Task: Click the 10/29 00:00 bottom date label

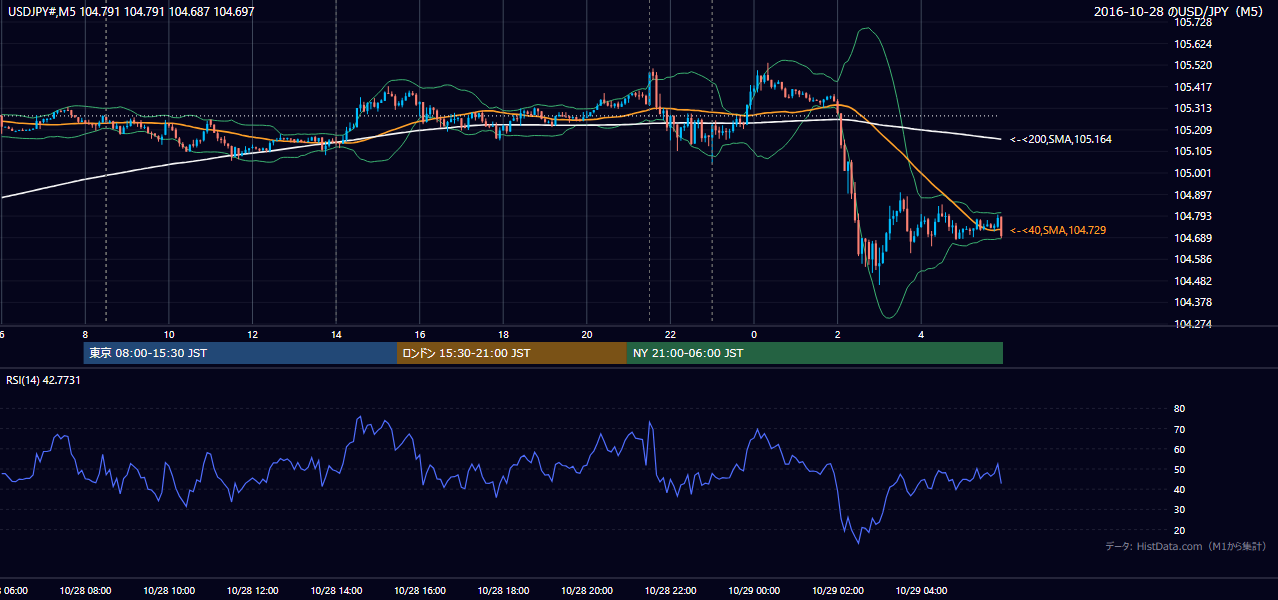Action: [x=754, y=591]
